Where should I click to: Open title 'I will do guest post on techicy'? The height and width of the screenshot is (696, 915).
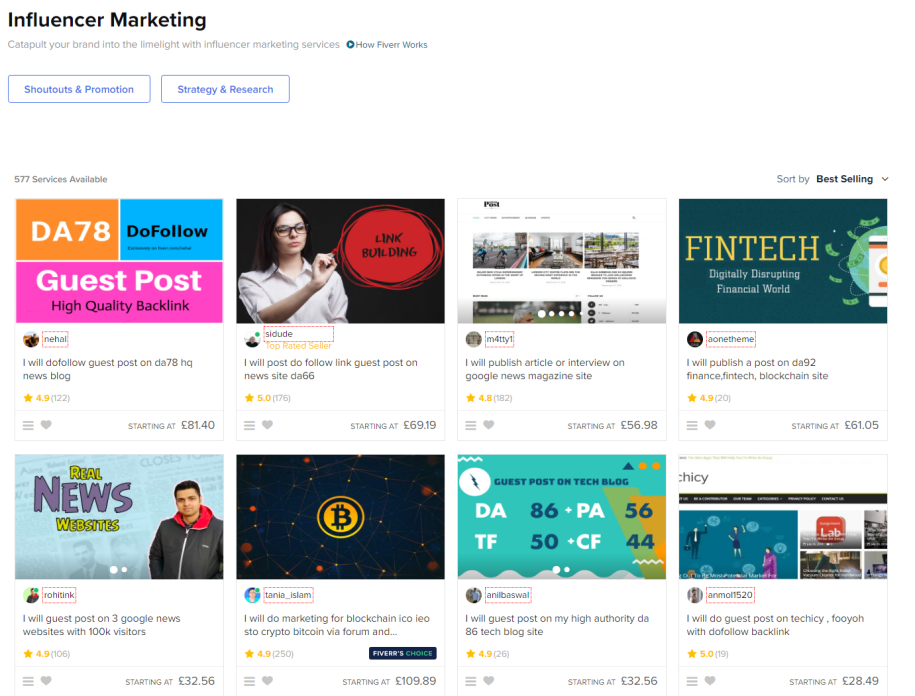775,625
